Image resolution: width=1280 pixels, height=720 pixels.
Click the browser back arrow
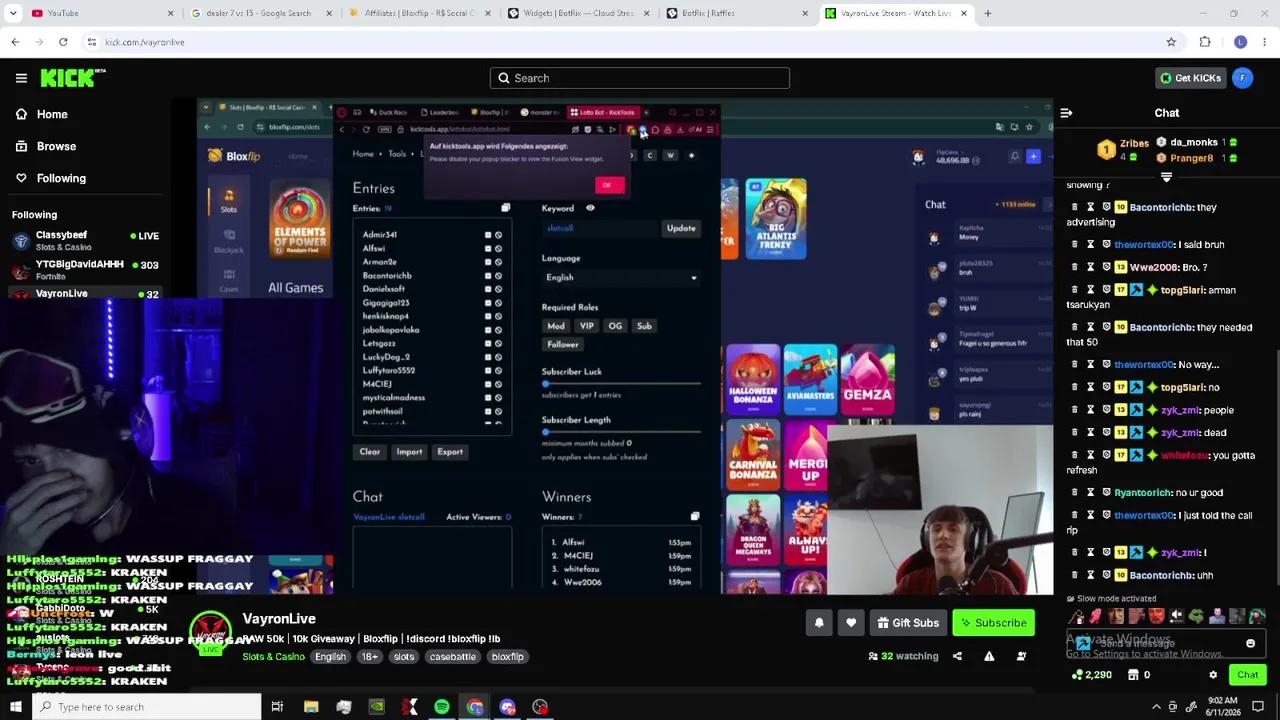[15, 42]
